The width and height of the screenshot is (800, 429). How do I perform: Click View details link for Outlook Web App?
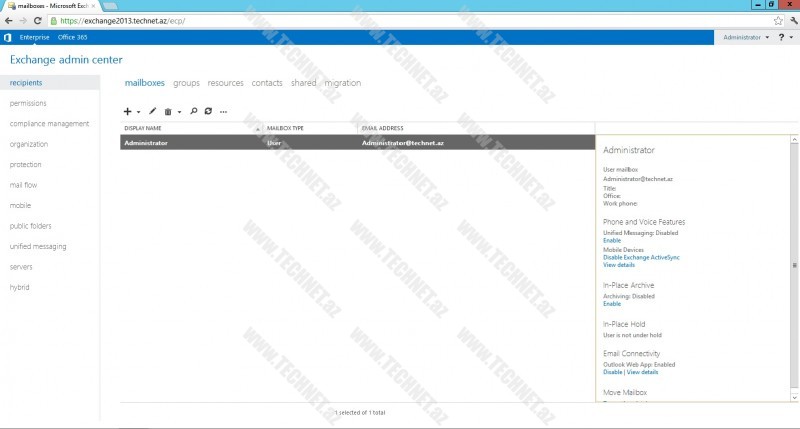642,372
